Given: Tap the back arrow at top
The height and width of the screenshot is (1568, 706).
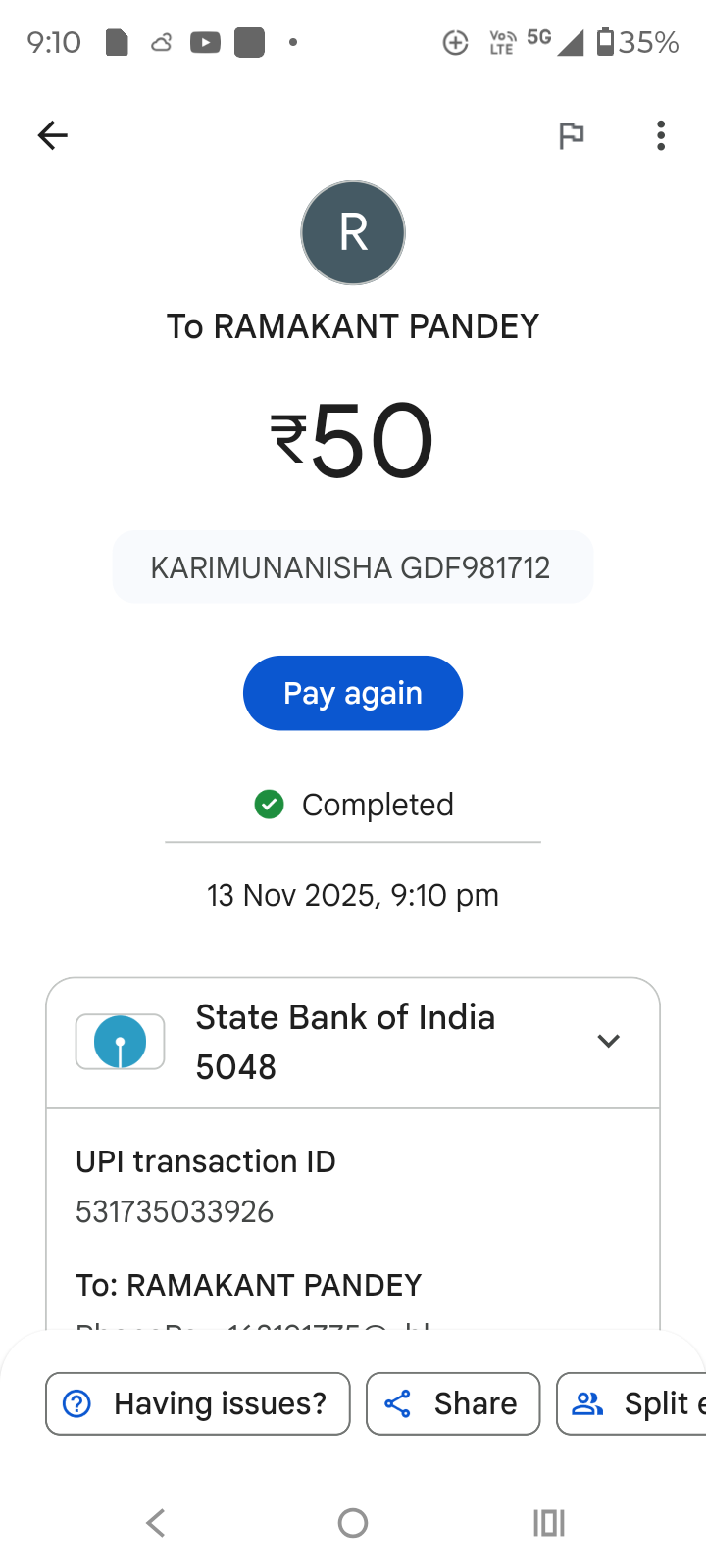Looking at the screenshot, I should (x=53, y=135).
